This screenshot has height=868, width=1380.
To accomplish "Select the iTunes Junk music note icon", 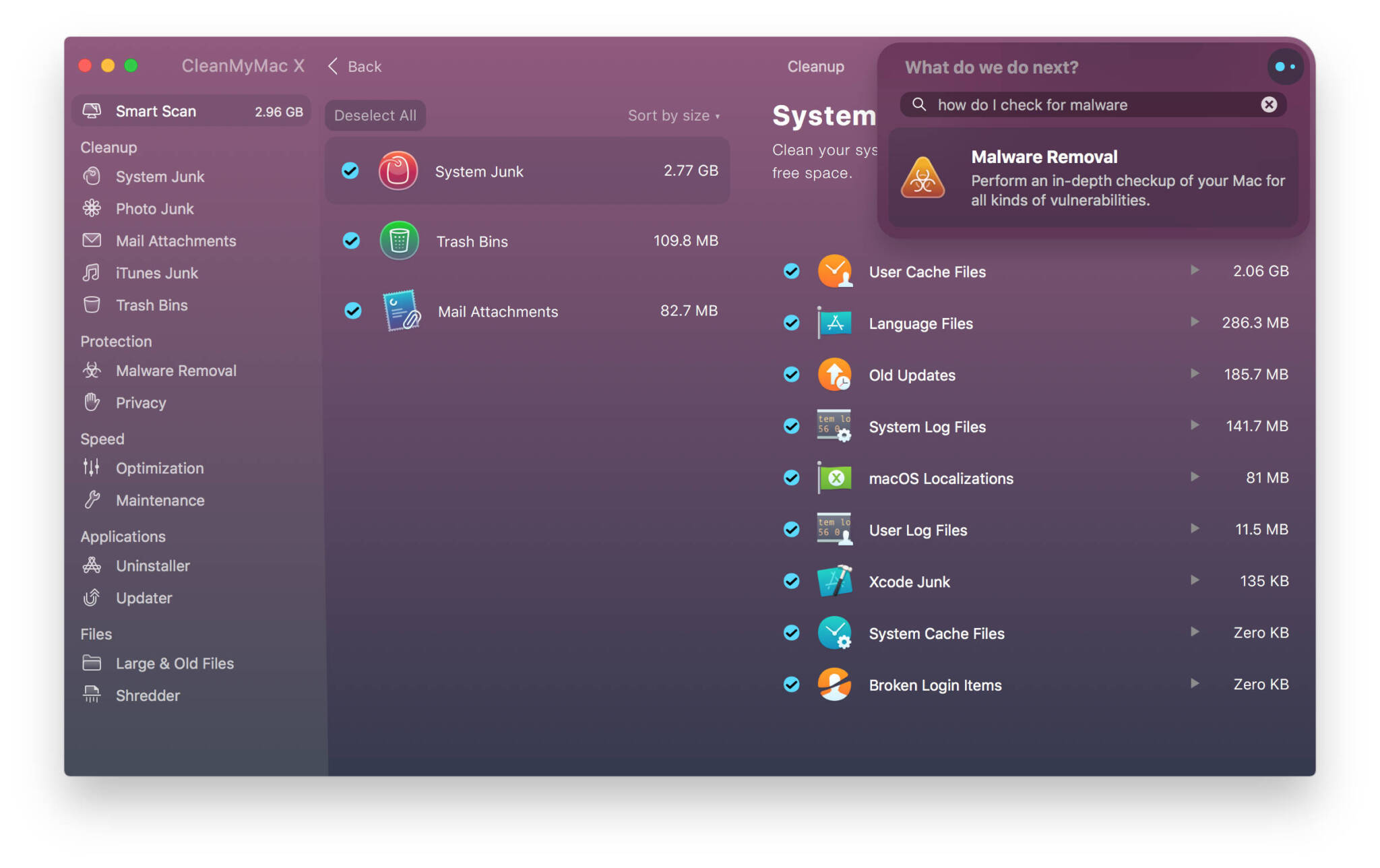I will 92,273.
